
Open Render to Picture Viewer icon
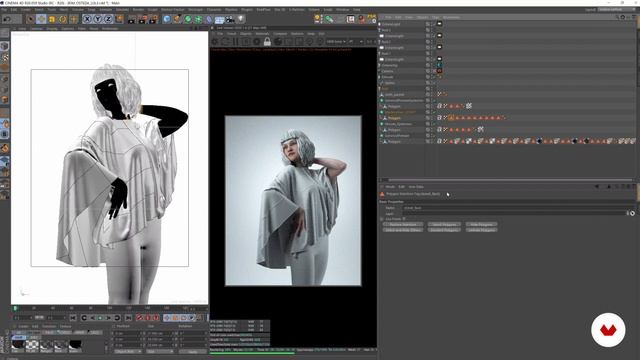(142, 19)
